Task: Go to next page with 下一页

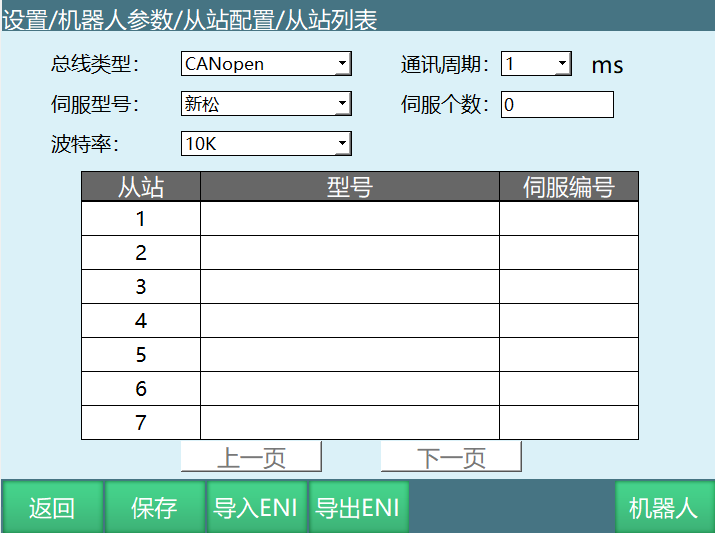Action: 451,457
